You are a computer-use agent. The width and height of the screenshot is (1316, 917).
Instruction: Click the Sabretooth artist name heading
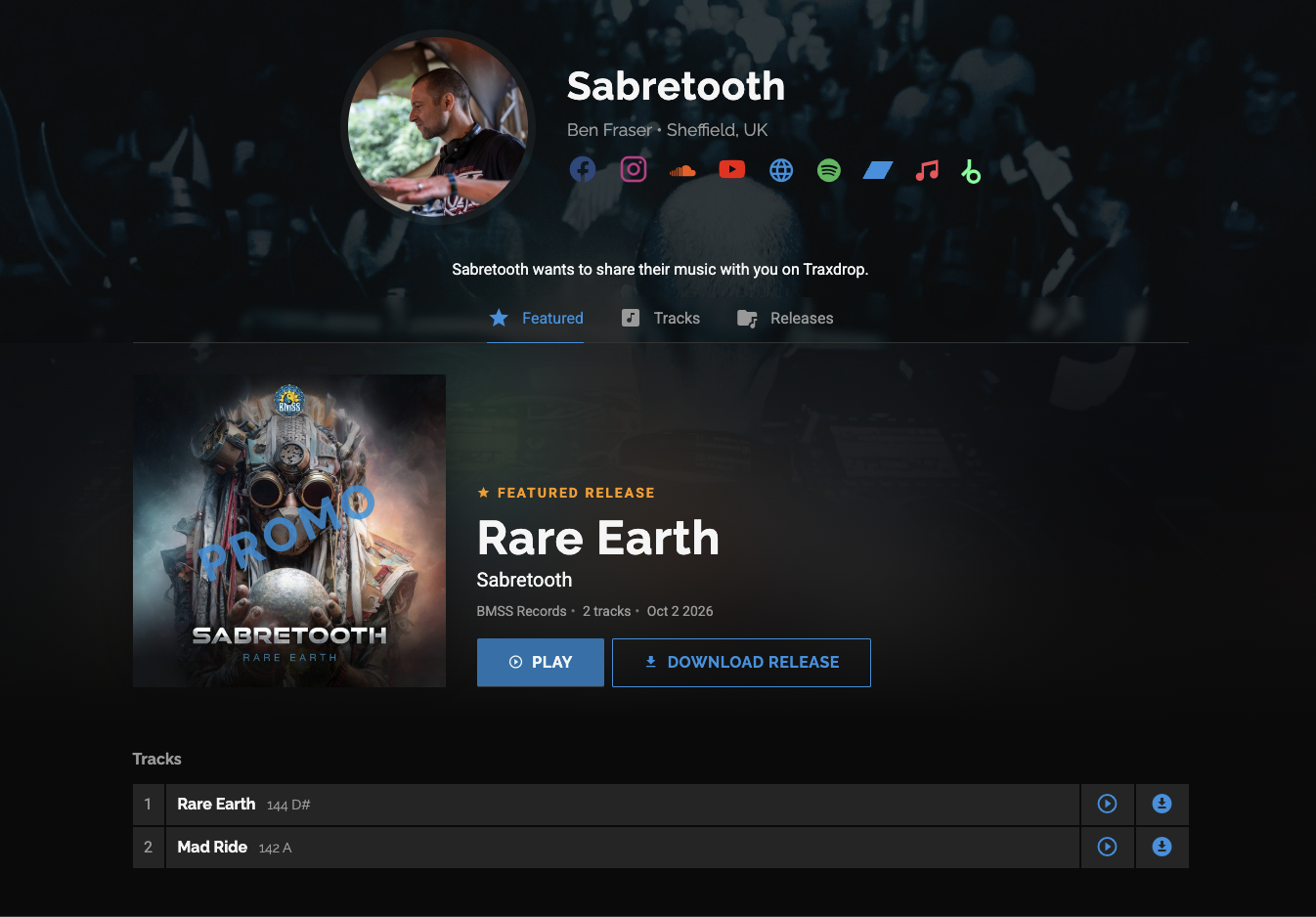[x=677, y=86]
